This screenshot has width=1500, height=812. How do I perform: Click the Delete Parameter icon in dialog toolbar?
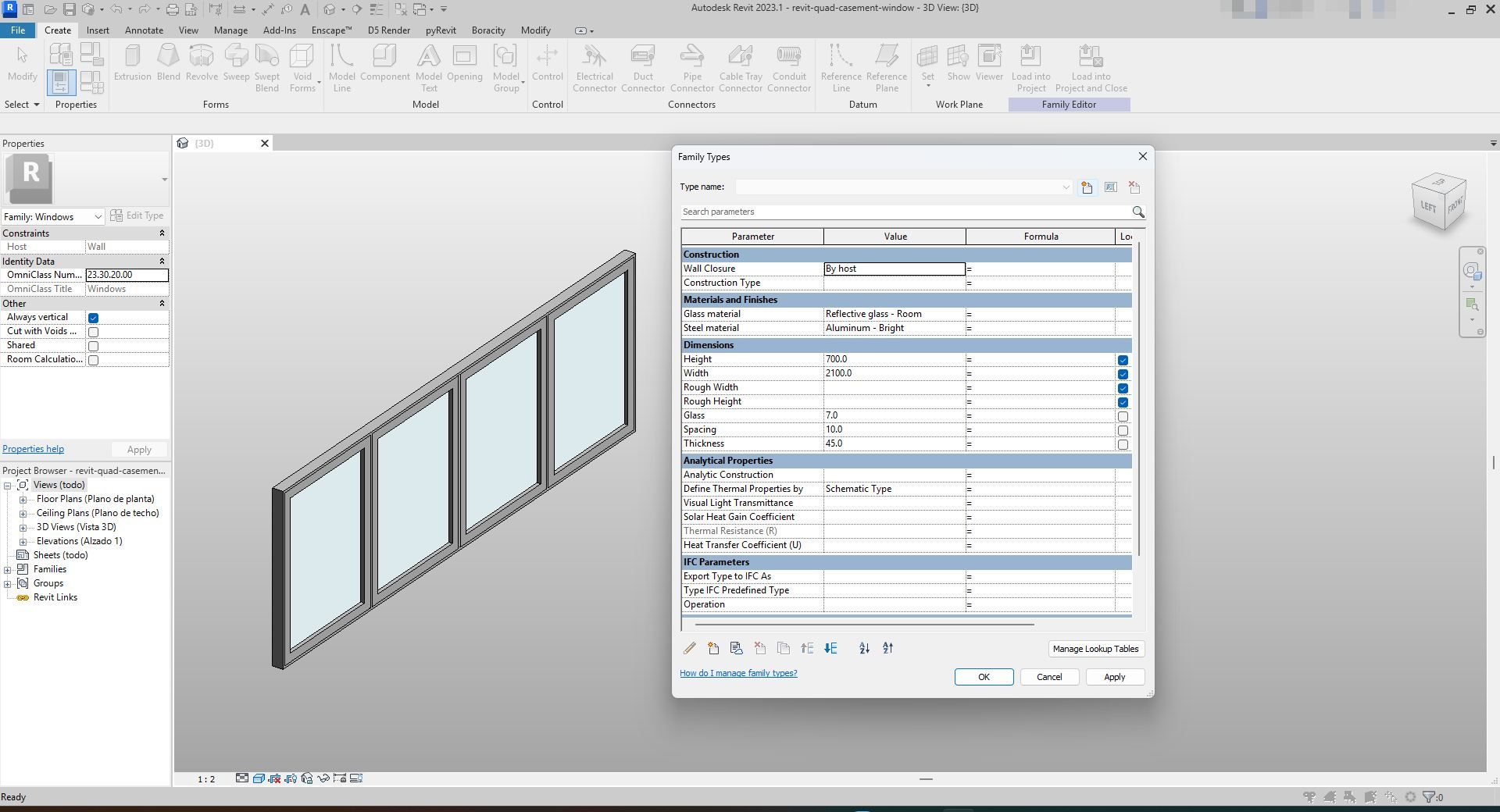pos(760,648)
